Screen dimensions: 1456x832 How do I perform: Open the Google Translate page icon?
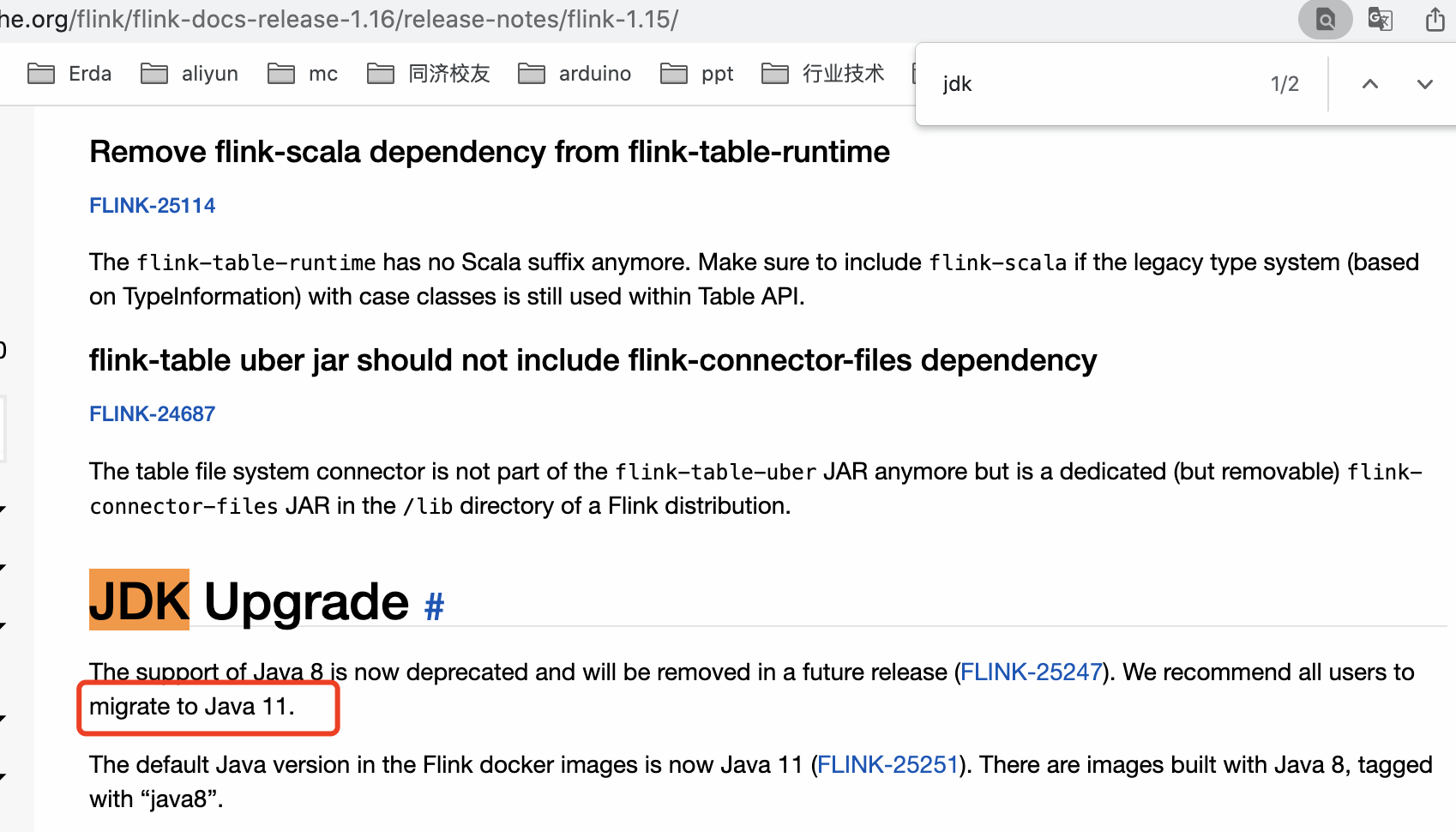tap(1380, 19)
